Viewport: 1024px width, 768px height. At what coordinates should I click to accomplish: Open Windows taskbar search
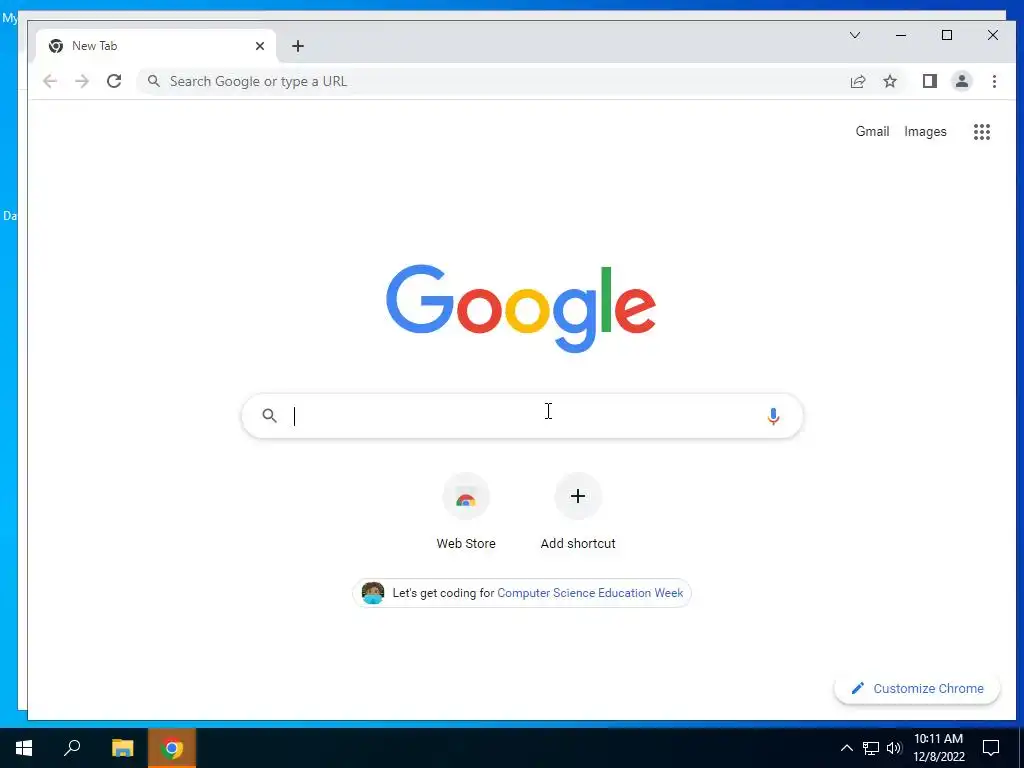pos(72,748)
